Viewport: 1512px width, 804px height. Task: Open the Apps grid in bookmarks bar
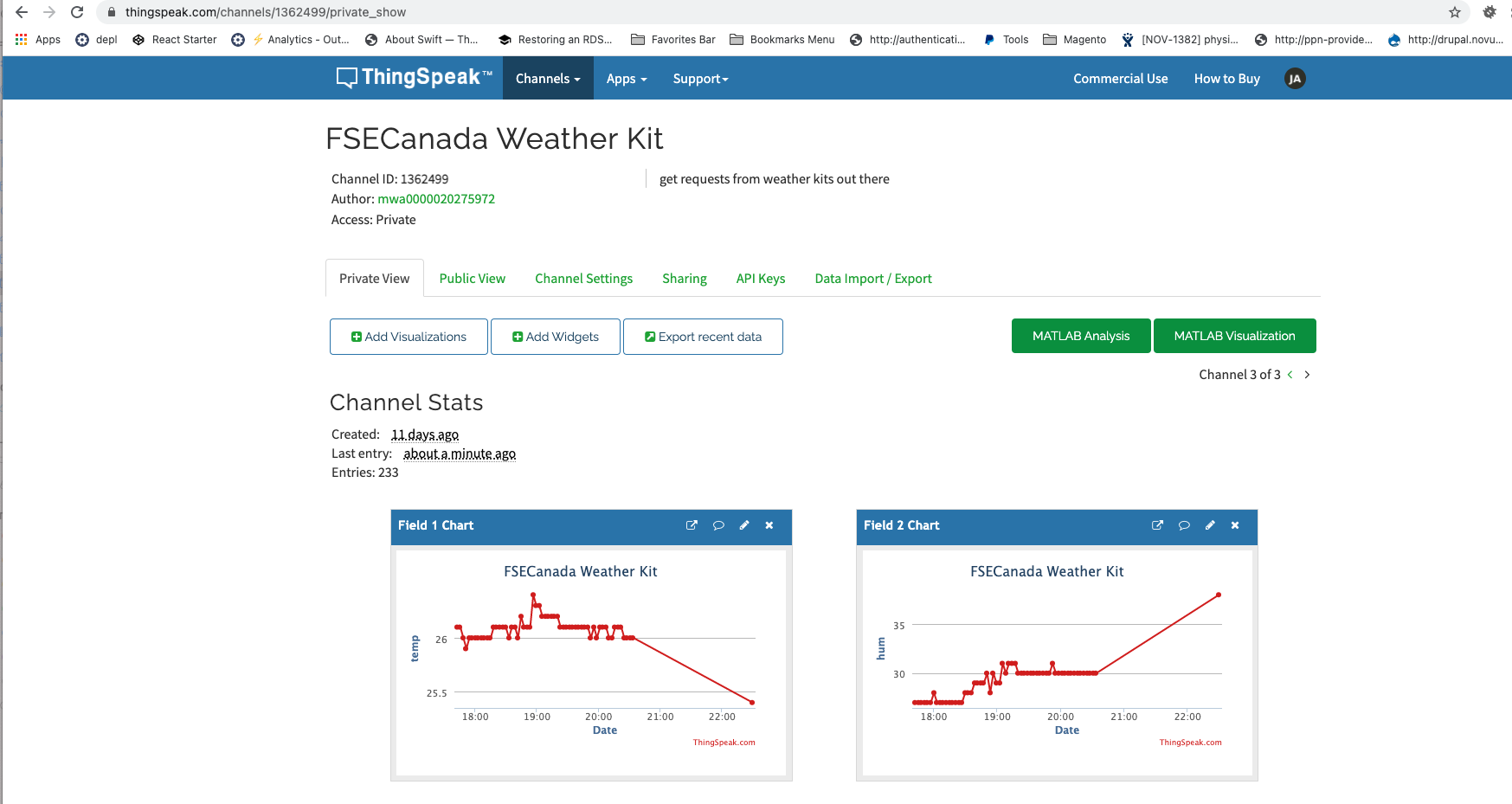(38, 40)
